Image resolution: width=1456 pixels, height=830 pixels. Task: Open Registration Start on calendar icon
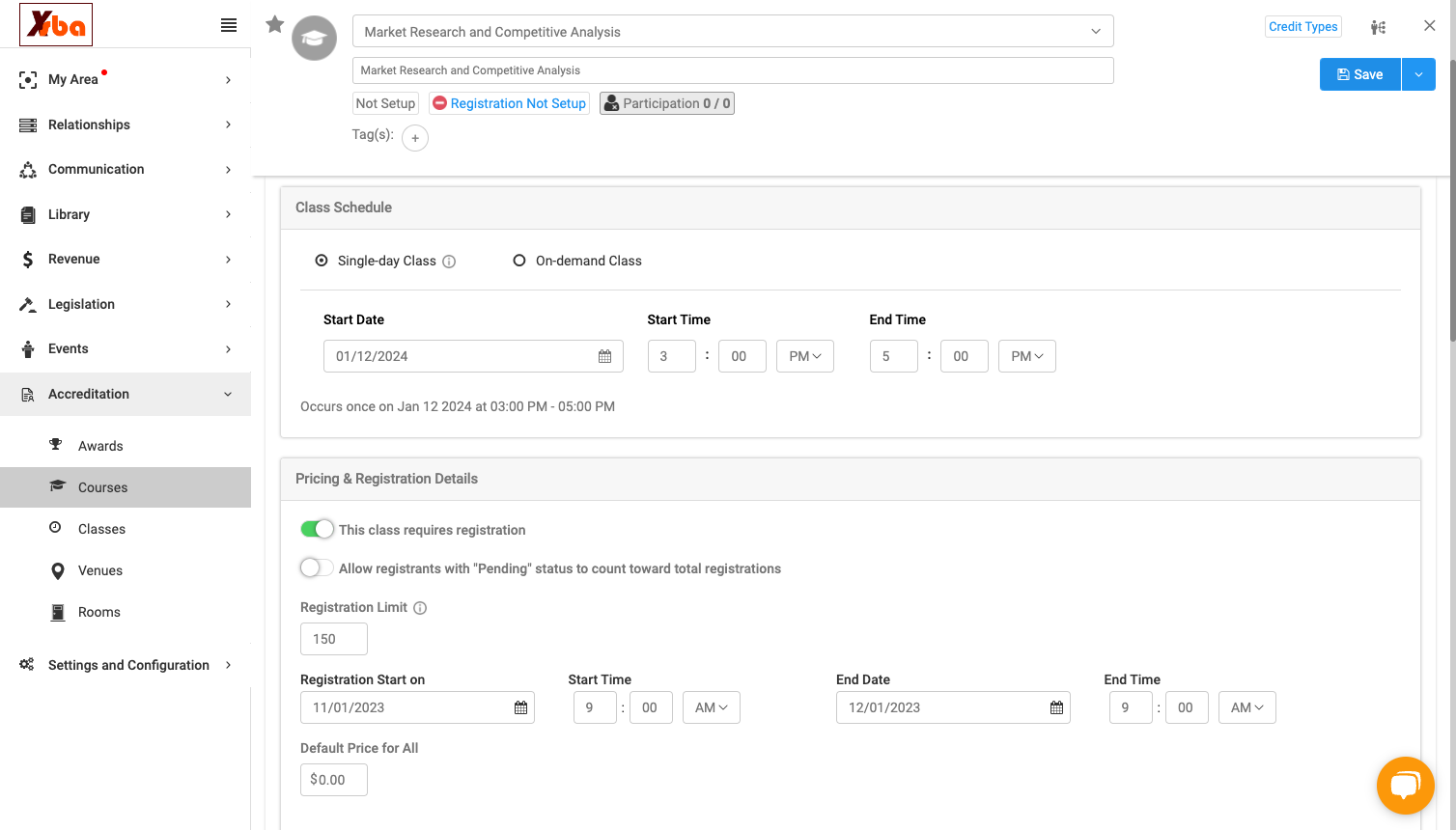(x=520, y=707)
